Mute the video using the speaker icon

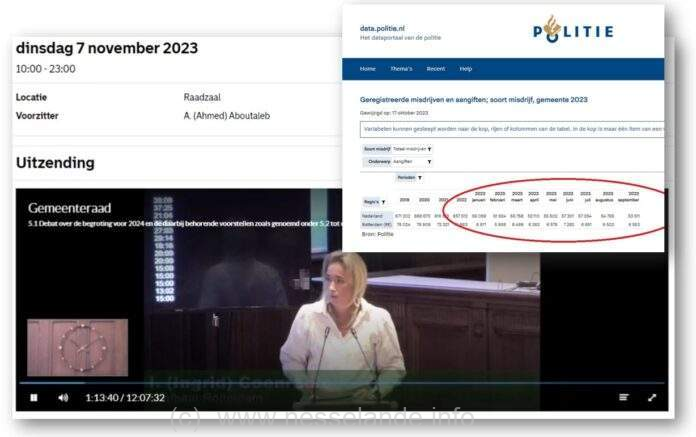tap(63, 398)
